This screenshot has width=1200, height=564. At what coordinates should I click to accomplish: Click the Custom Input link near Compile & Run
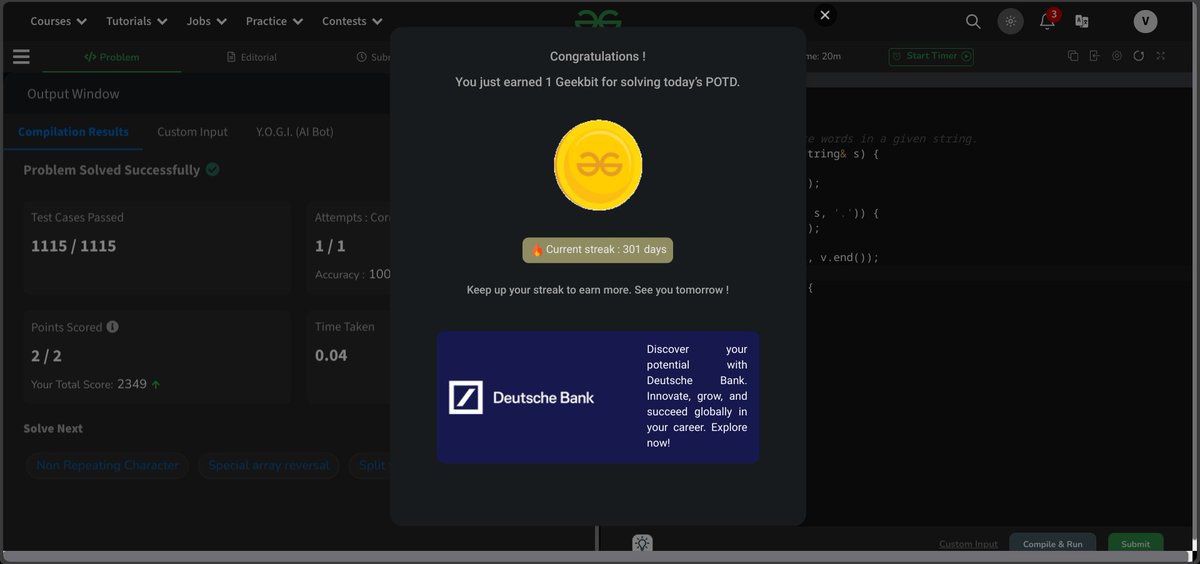coord(968,544)
